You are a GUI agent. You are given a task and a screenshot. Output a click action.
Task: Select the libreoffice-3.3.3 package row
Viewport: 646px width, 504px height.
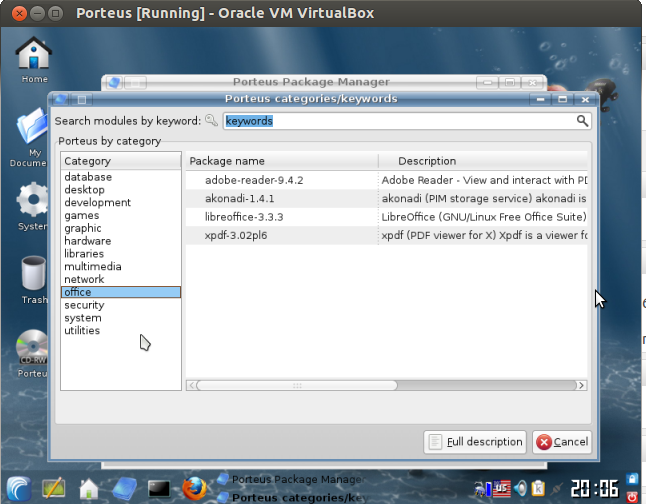point(386,217)
